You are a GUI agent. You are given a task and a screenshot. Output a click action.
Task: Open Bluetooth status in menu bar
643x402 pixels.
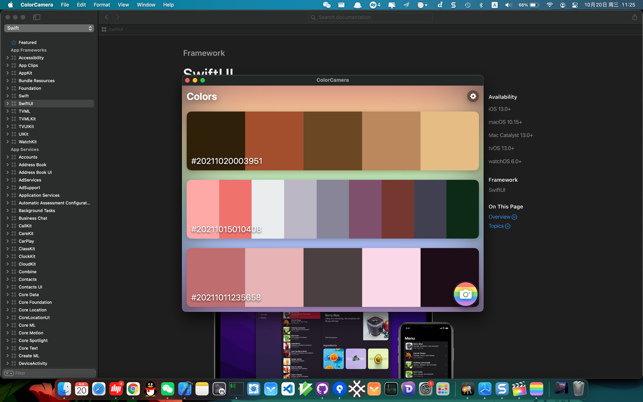[x=481, y=5]
